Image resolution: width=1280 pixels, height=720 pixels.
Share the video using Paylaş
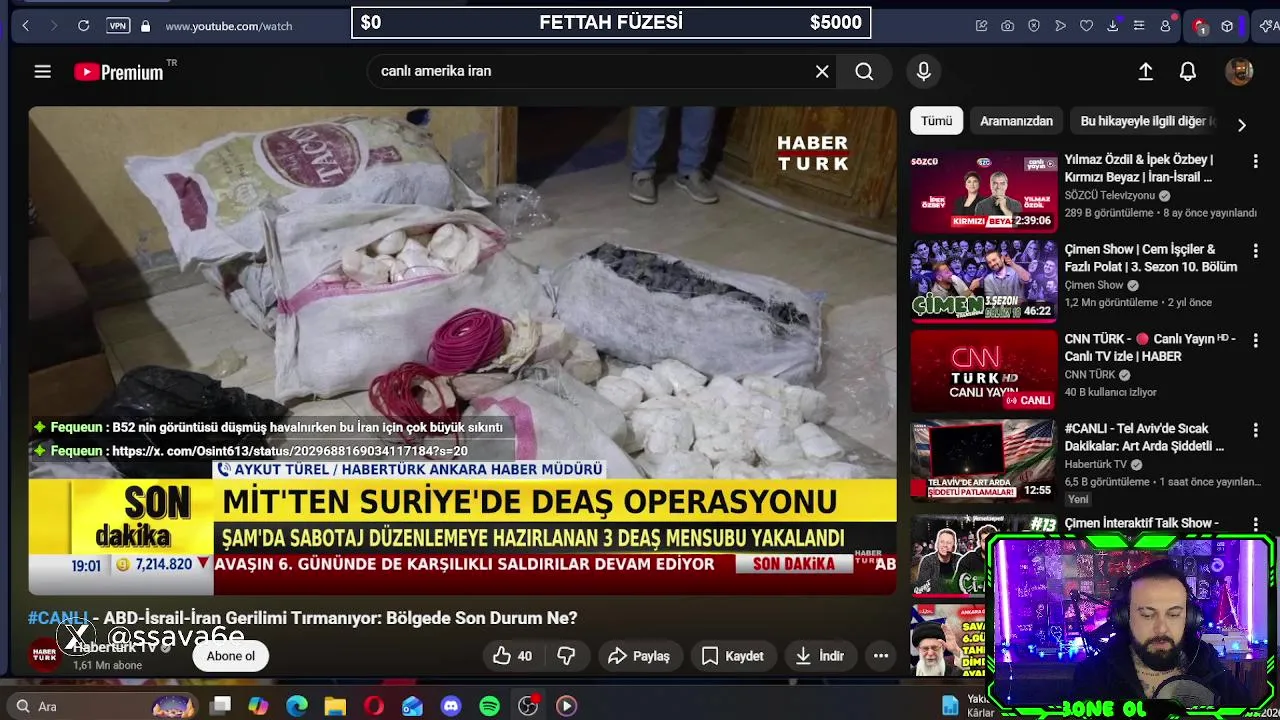pyautogui.click(x=639, y=656)
